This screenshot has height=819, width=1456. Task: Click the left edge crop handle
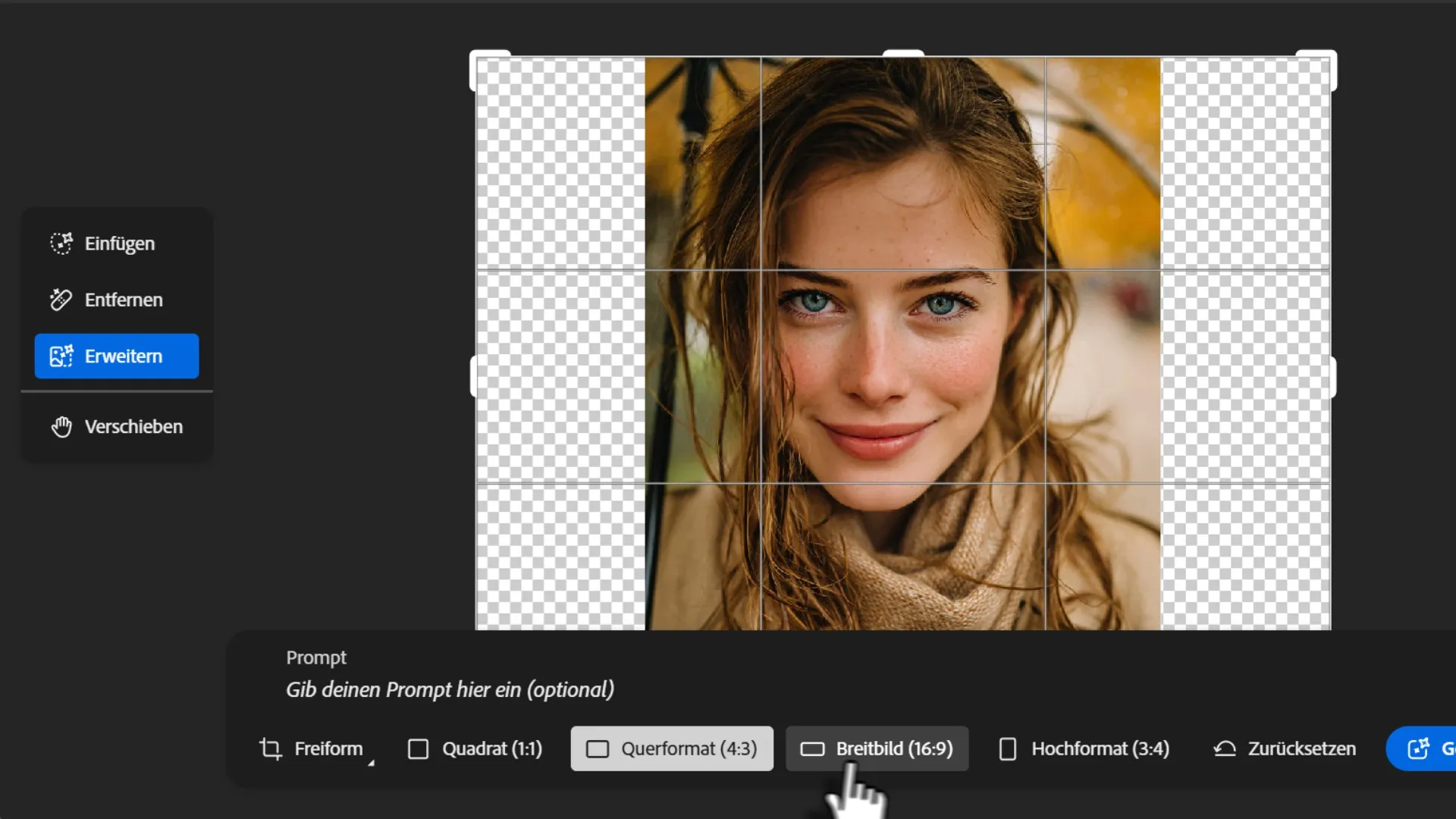pyautogui.click(x=474, y=377)
